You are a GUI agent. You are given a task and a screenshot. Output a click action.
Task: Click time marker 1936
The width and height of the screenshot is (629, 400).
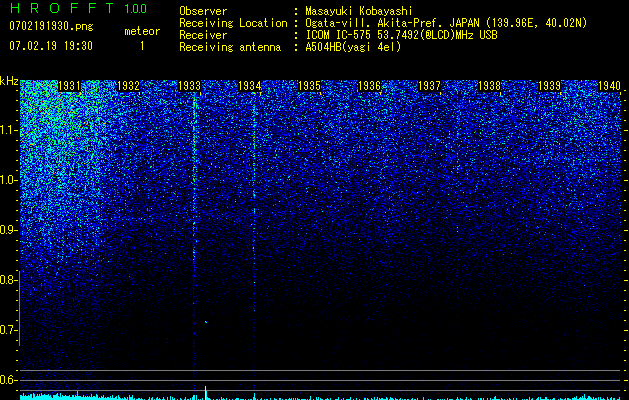coord(369,86)
